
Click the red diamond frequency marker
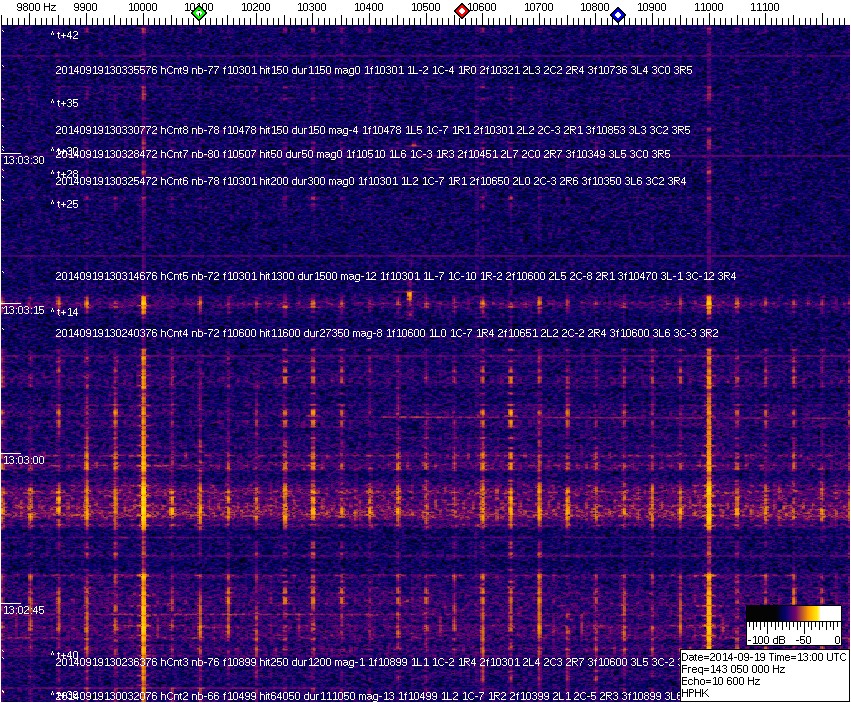click(x=462, y=11)
